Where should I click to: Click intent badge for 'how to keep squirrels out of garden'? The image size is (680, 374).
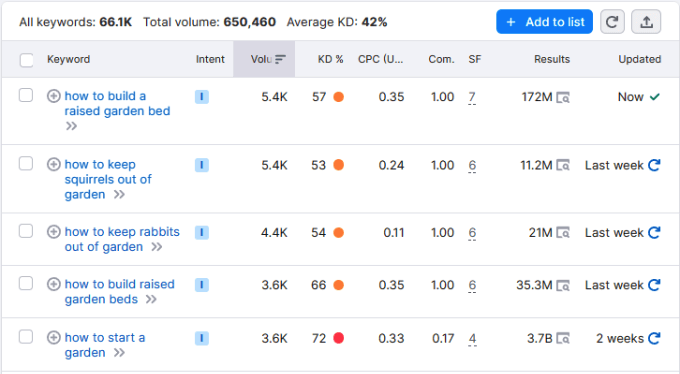pyautogui.click(x=202, y=165)
